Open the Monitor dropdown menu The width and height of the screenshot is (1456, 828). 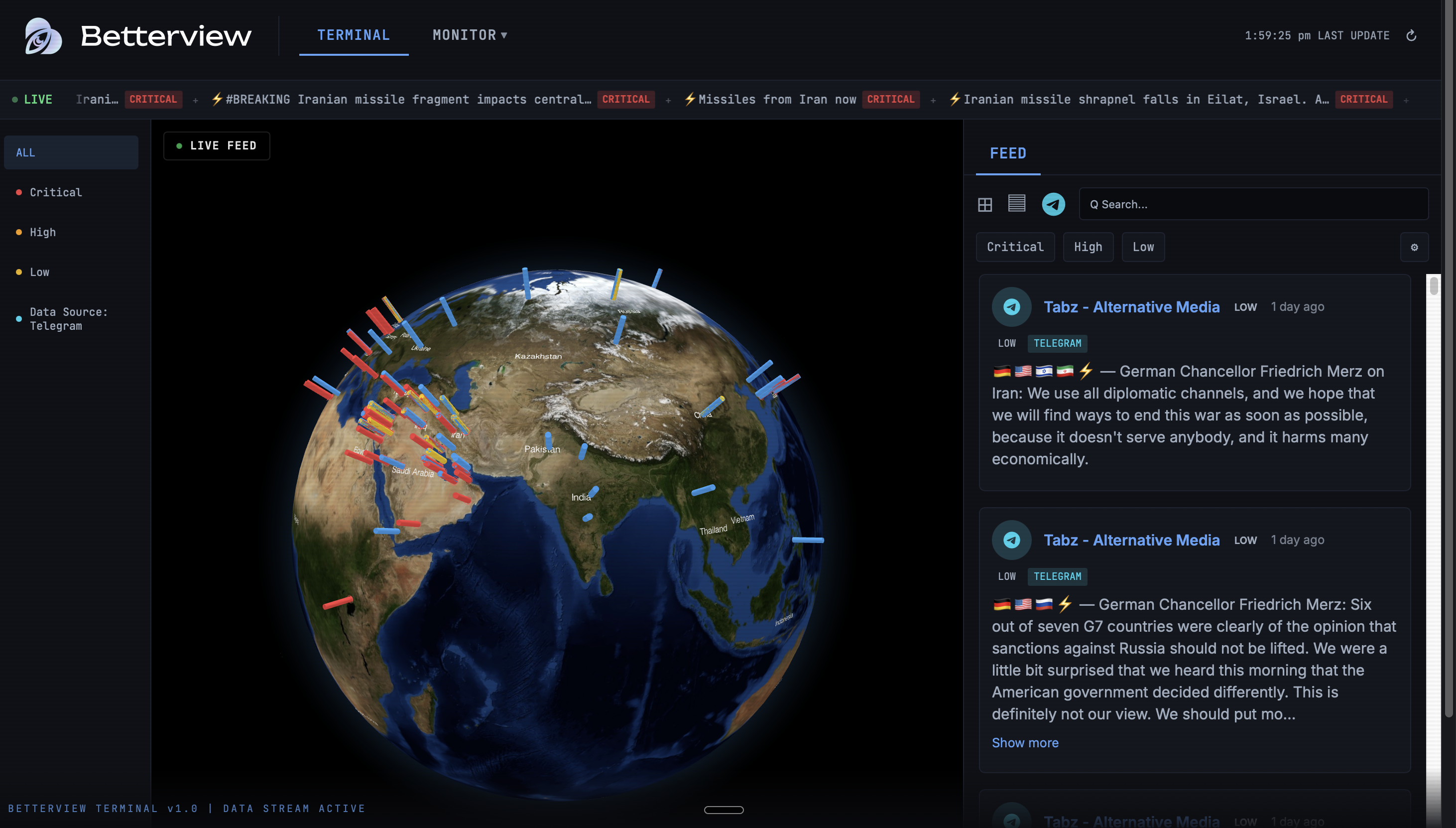(x=469, y=35)
